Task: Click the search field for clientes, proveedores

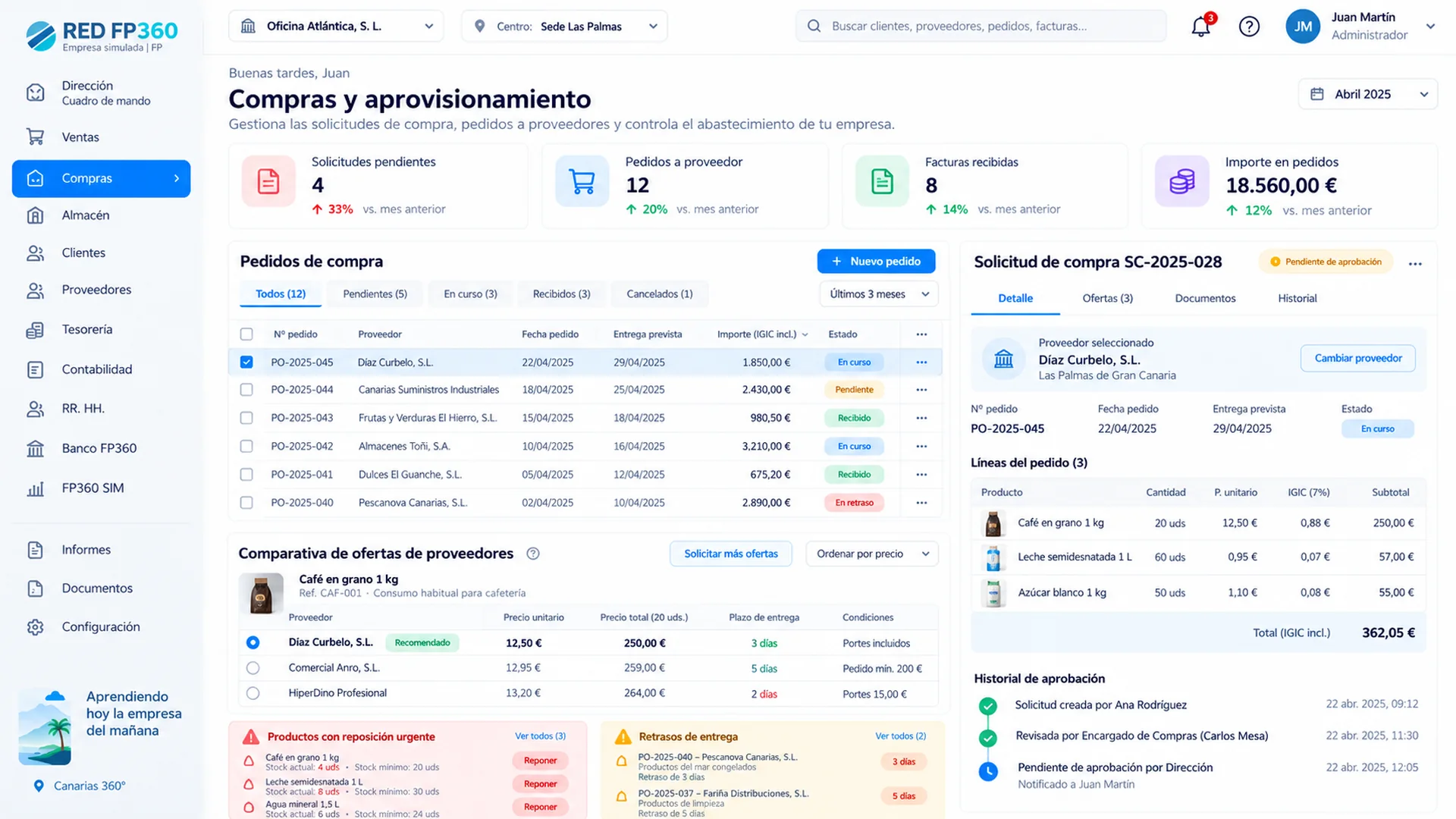Action: [x=981, y=27]
